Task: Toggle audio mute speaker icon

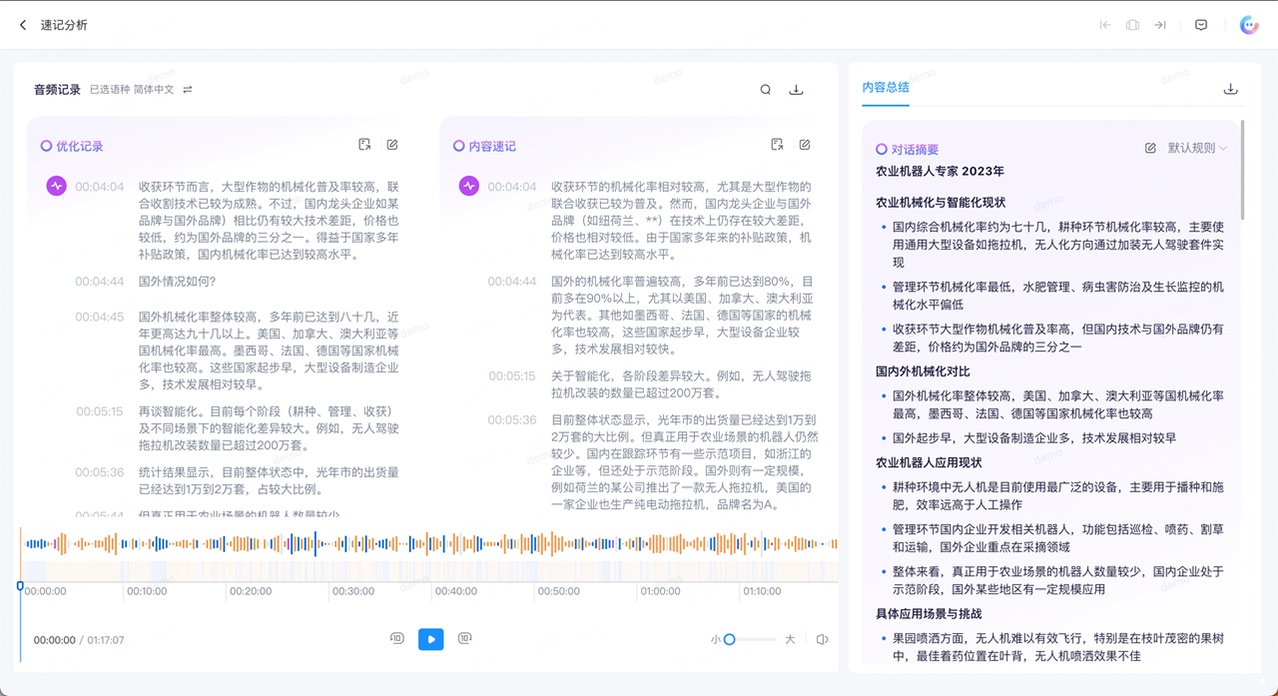Action: tap(822, 639)
